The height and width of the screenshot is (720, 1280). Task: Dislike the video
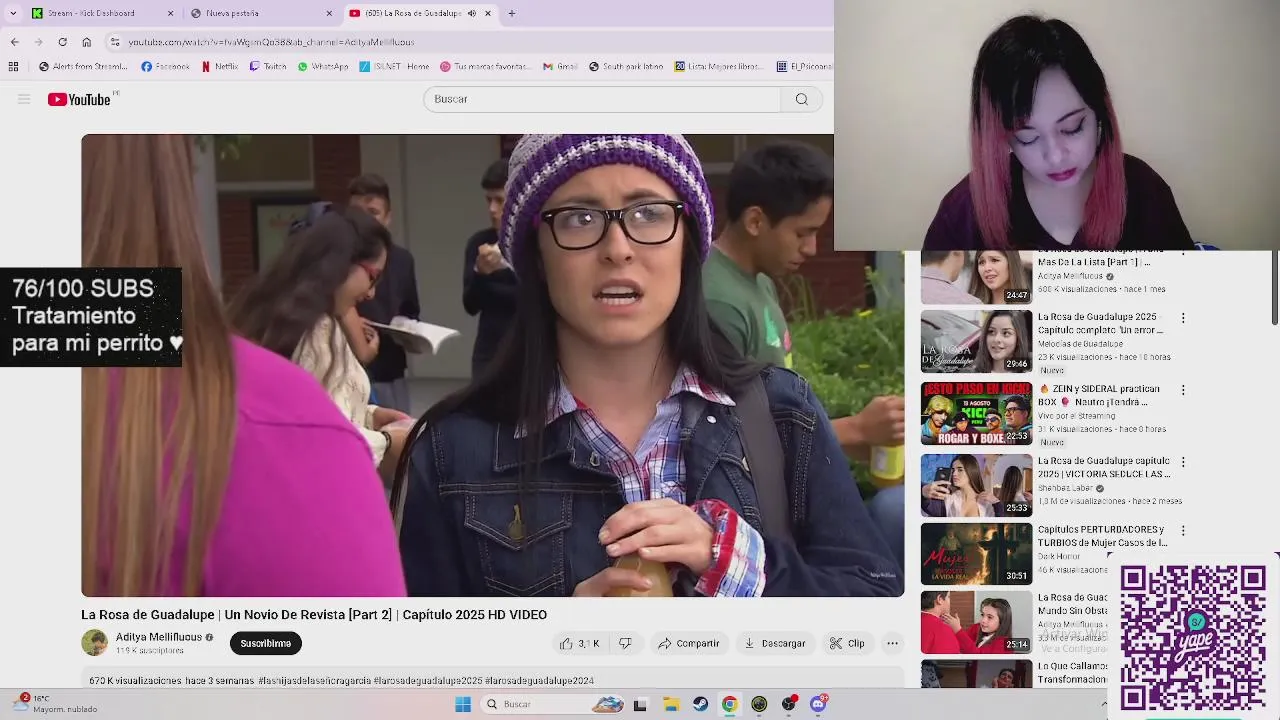pyautogui.click(x=625, y=643)
